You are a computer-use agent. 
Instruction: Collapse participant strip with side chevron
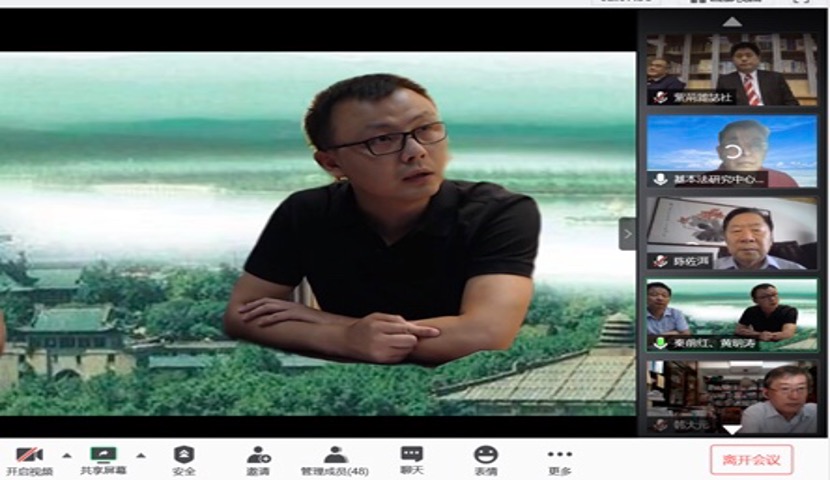click(627, 234)
